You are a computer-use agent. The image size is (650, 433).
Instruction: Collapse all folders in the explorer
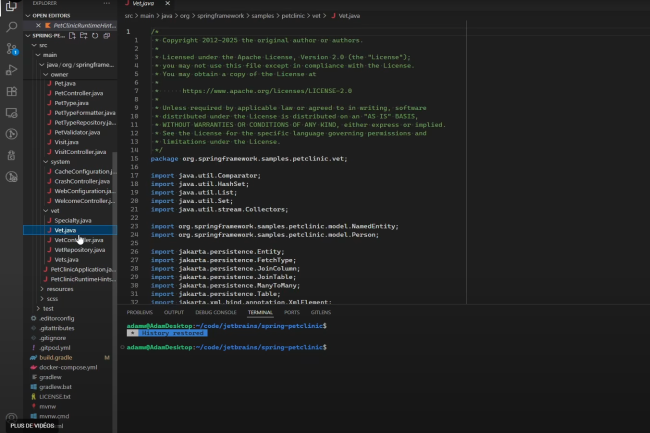(x=107, y=36)
